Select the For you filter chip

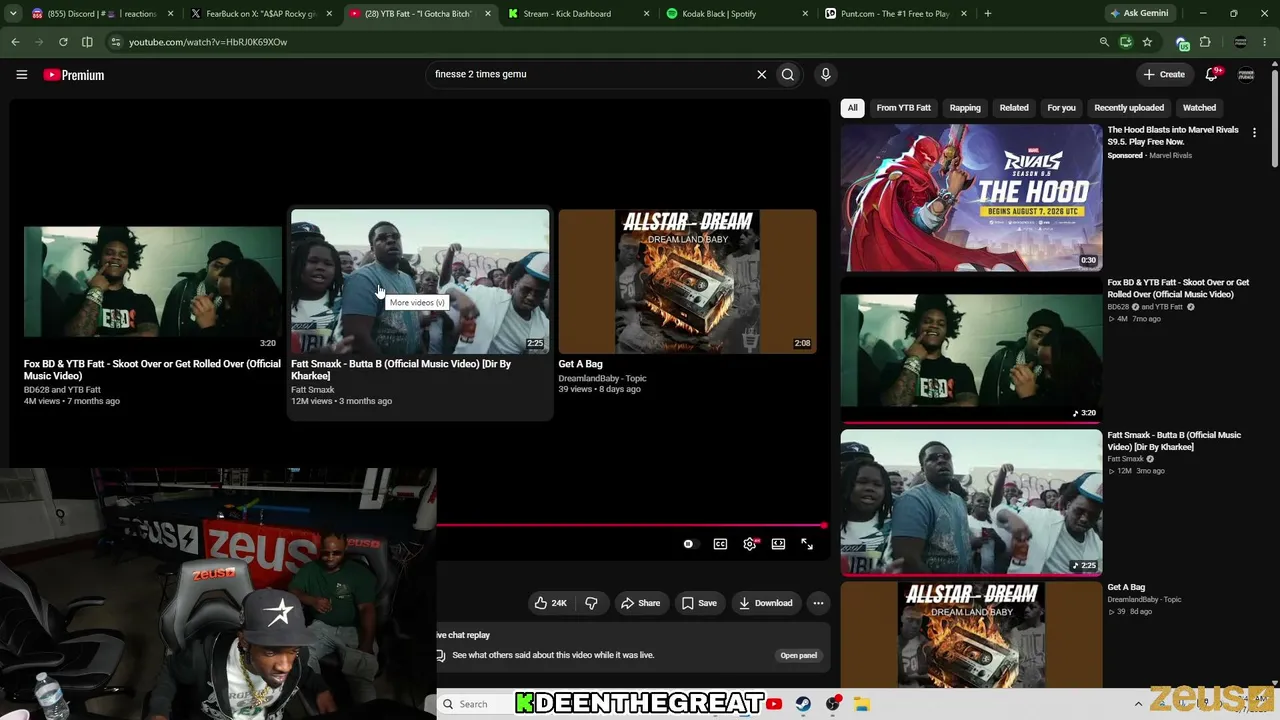pos(1061,108)
